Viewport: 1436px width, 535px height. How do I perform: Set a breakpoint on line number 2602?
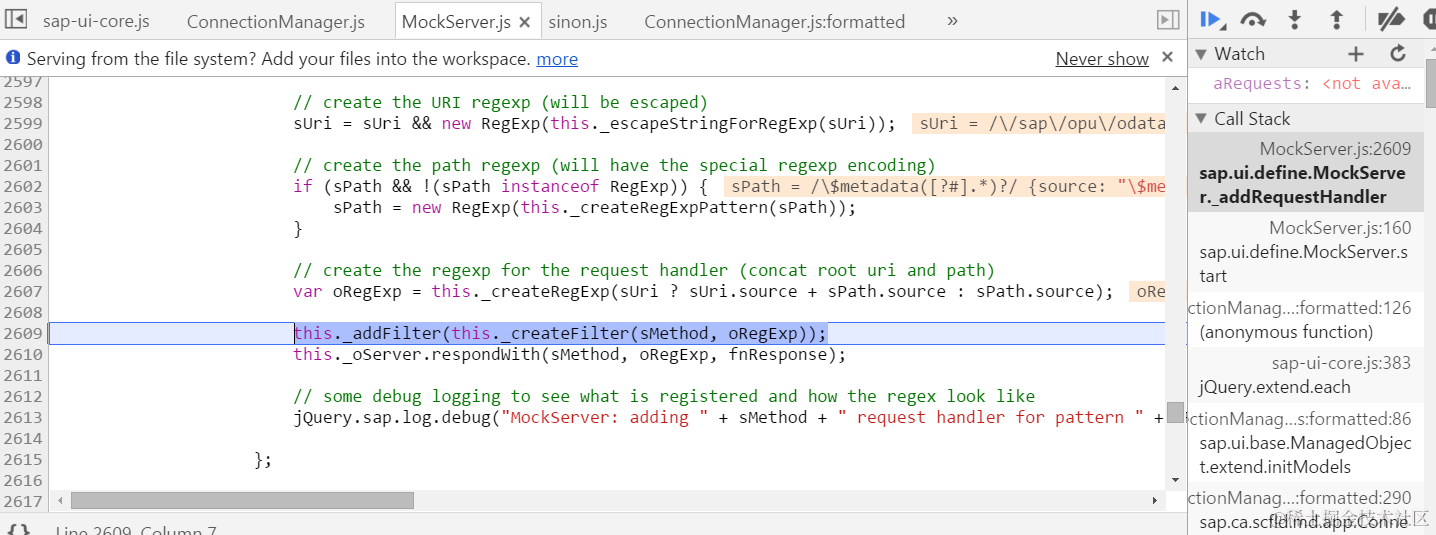[x=23, y=187]
